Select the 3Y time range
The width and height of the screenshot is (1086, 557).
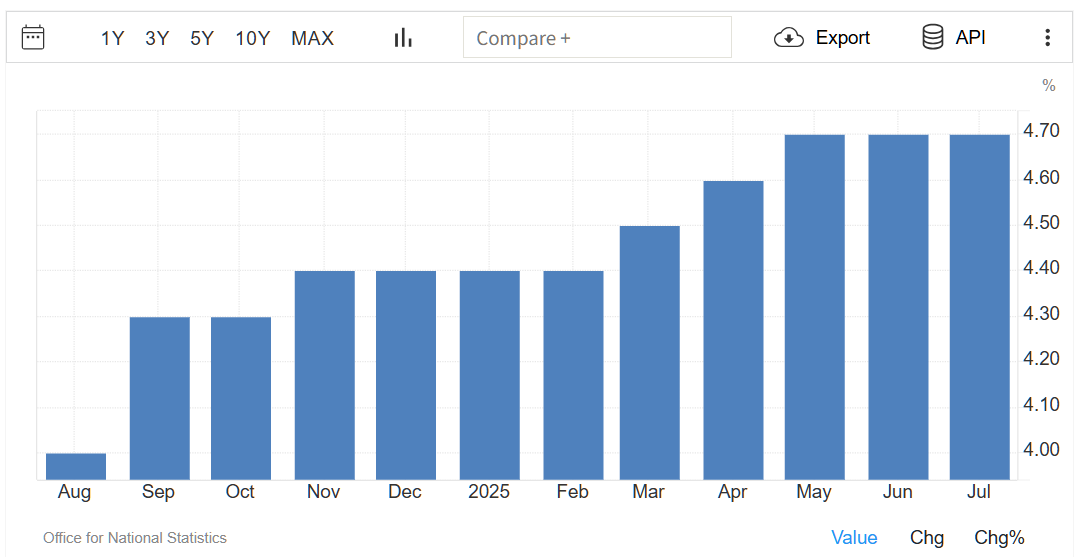[x=157, y=38]
